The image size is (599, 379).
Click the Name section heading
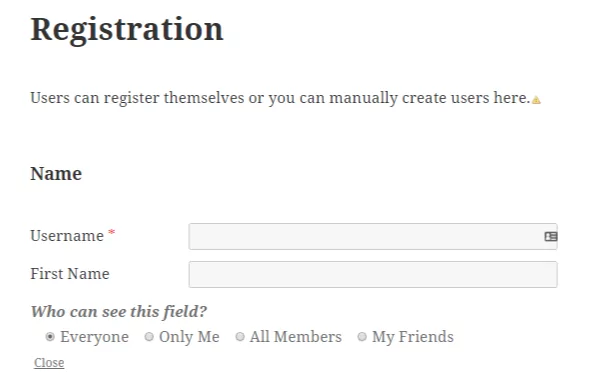pos(56,174)
